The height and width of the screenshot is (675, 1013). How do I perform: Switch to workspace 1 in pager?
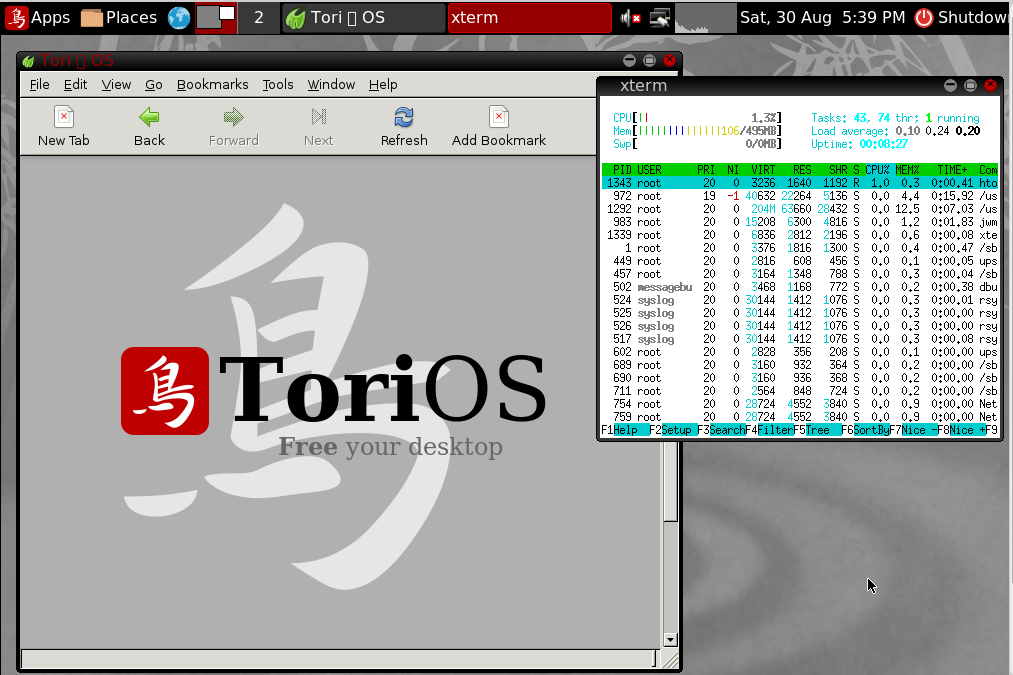tap(216, 17)
